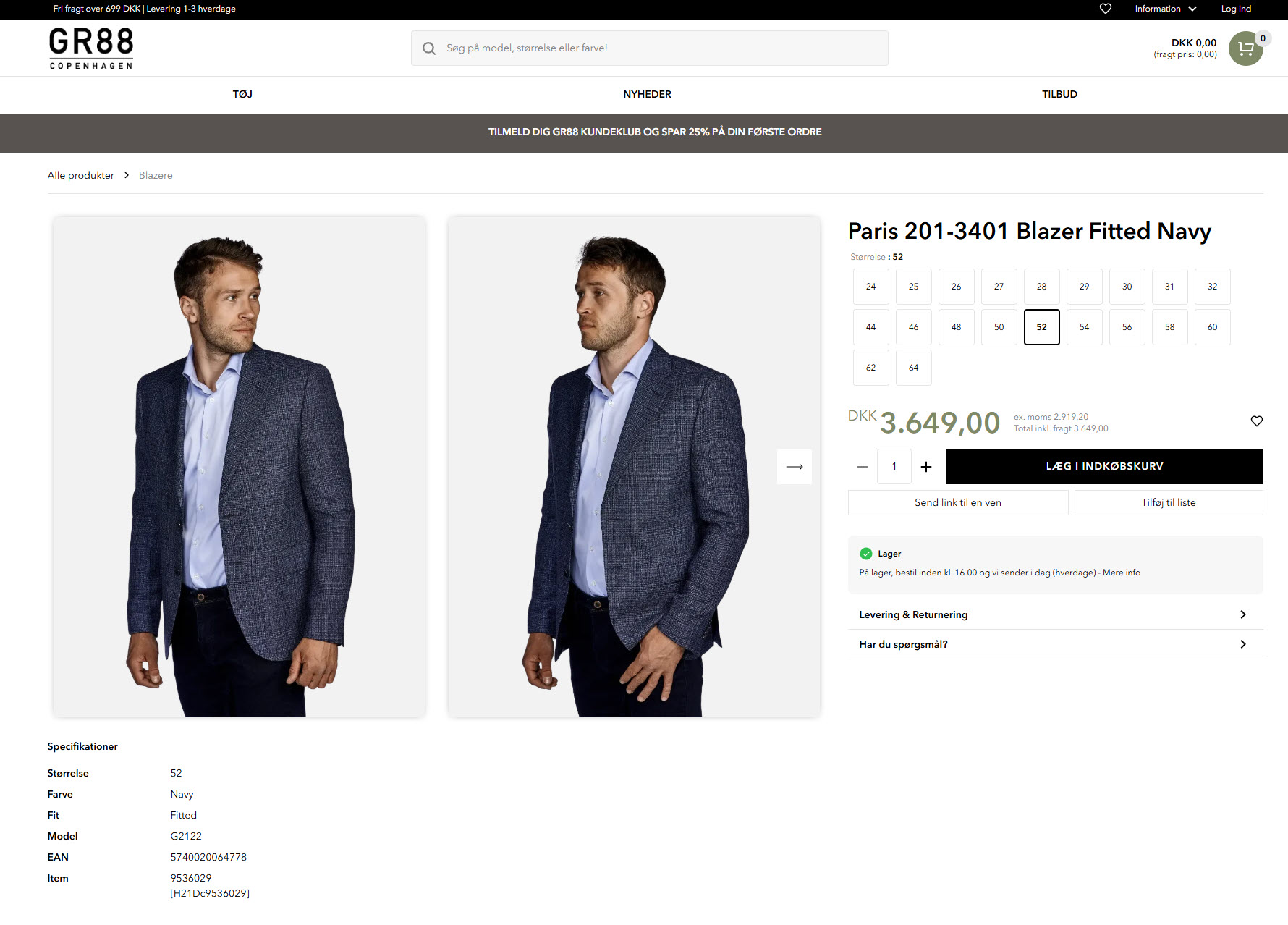Expand the Information dropdown
Viewport: 1288px width, 925px height.
(1165, 9)
